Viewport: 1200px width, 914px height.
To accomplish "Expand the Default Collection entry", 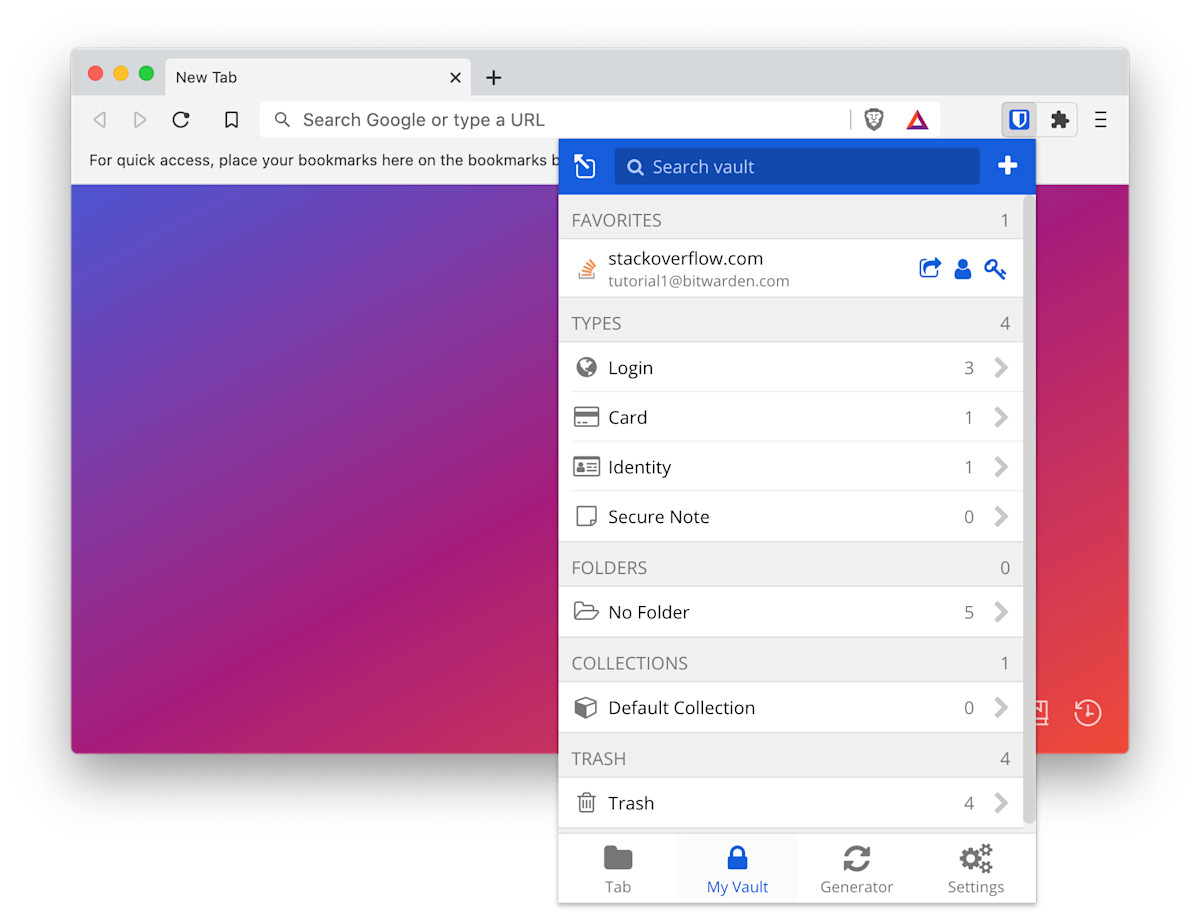I will click(x=790, y=708).
